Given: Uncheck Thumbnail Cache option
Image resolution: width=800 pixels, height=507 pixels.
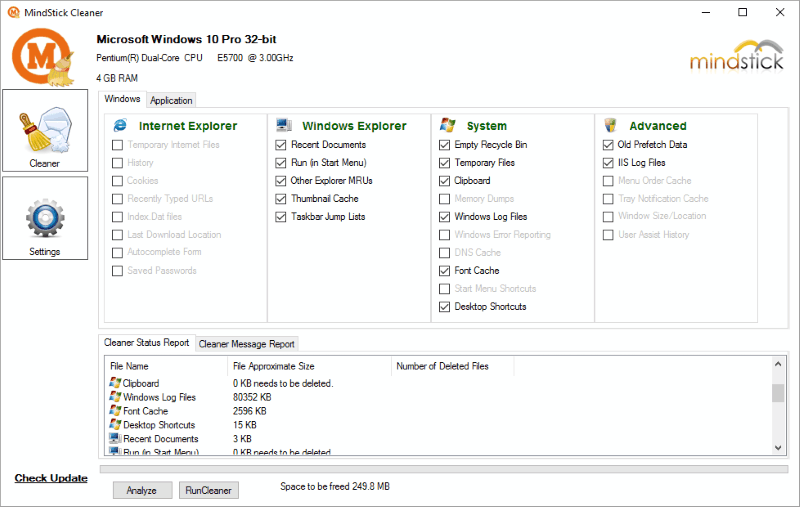Looking at the screenshot, I should point(281,199).
